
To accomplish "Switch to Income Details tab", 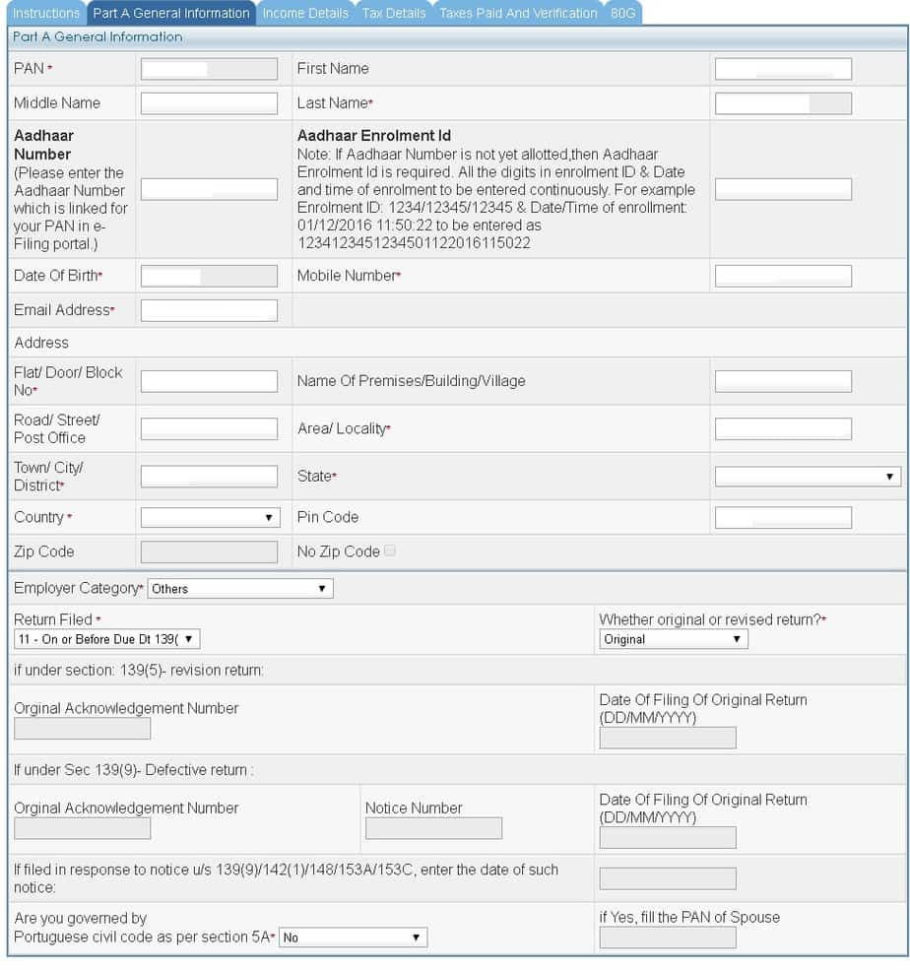I will coord(306,14).
